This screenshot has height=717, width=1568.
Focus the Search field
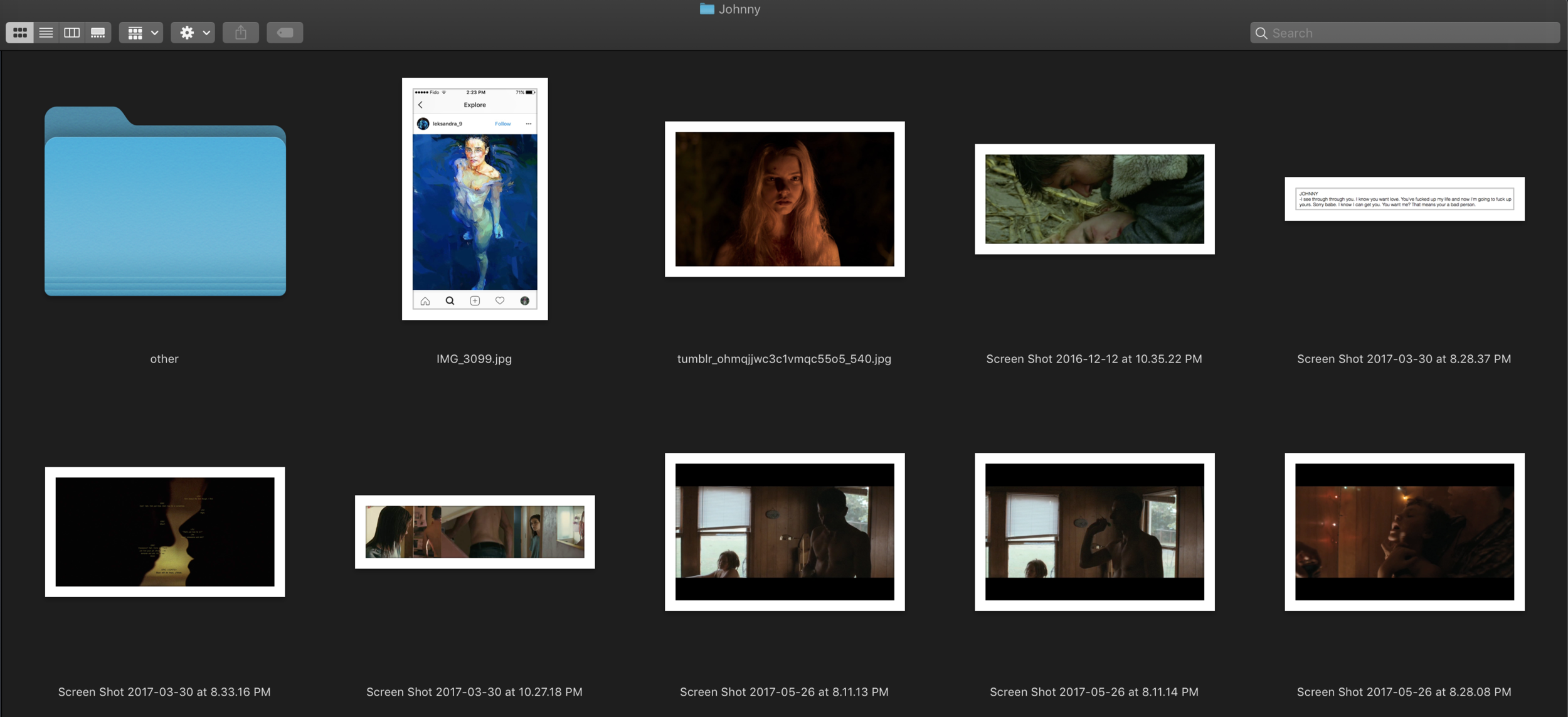tap(1405, 33)
